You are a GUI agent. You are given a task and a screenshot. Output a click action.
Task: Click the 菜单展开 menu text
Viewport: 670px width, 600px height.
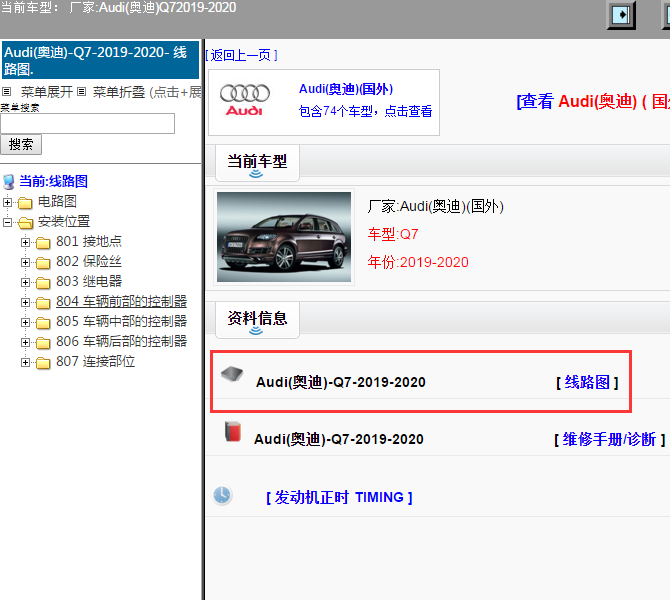47,92
